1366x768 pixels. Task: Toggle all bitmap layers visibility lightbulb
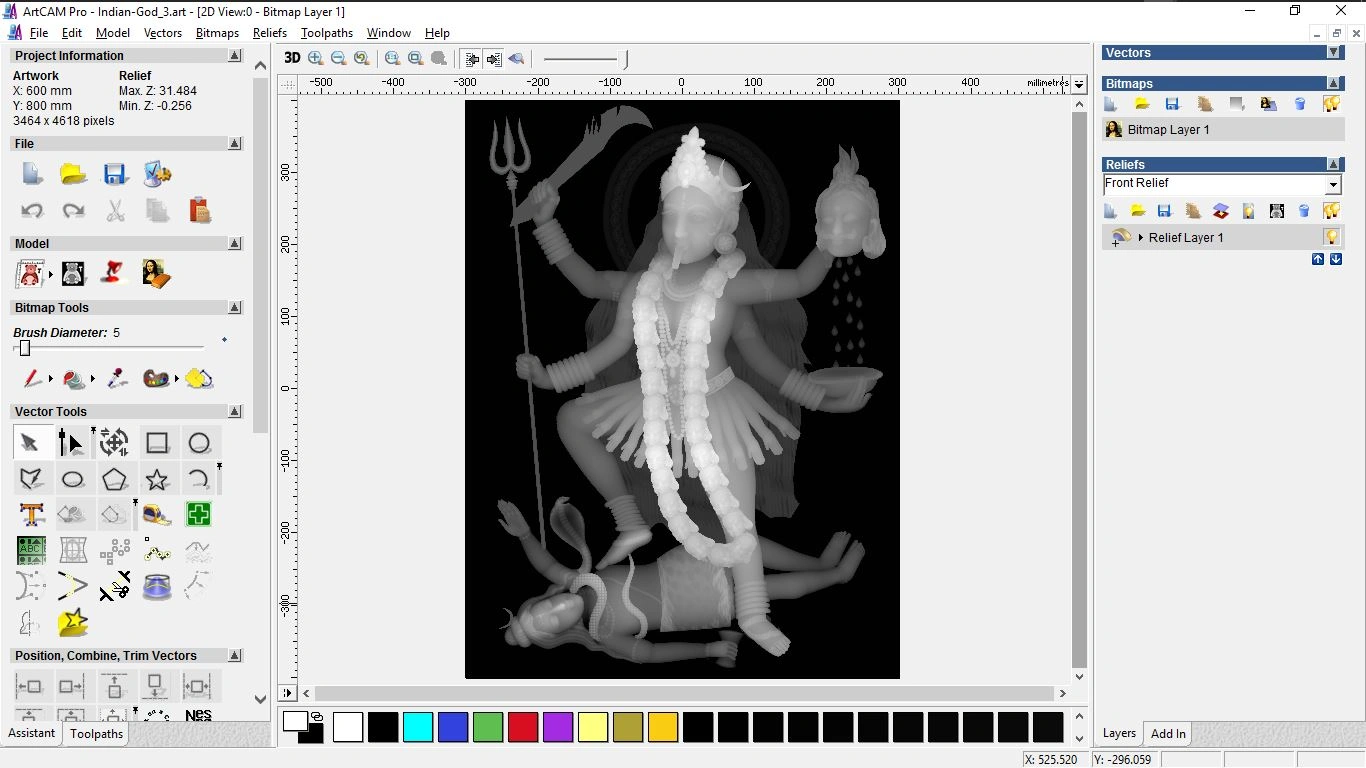tap(1331, 104)
